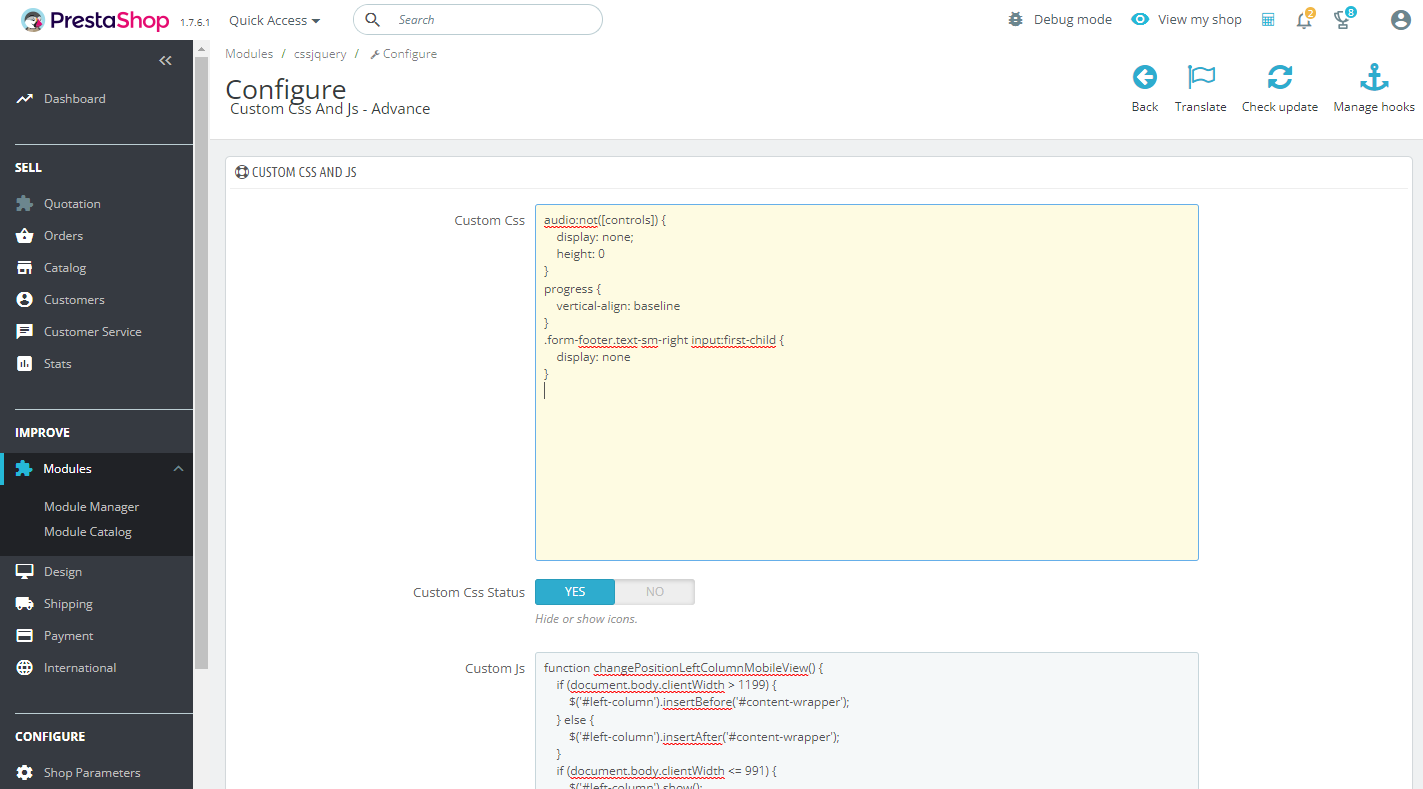Click the Debug mode label
The image size is (1423, 789).
(x=1073, y=20)
